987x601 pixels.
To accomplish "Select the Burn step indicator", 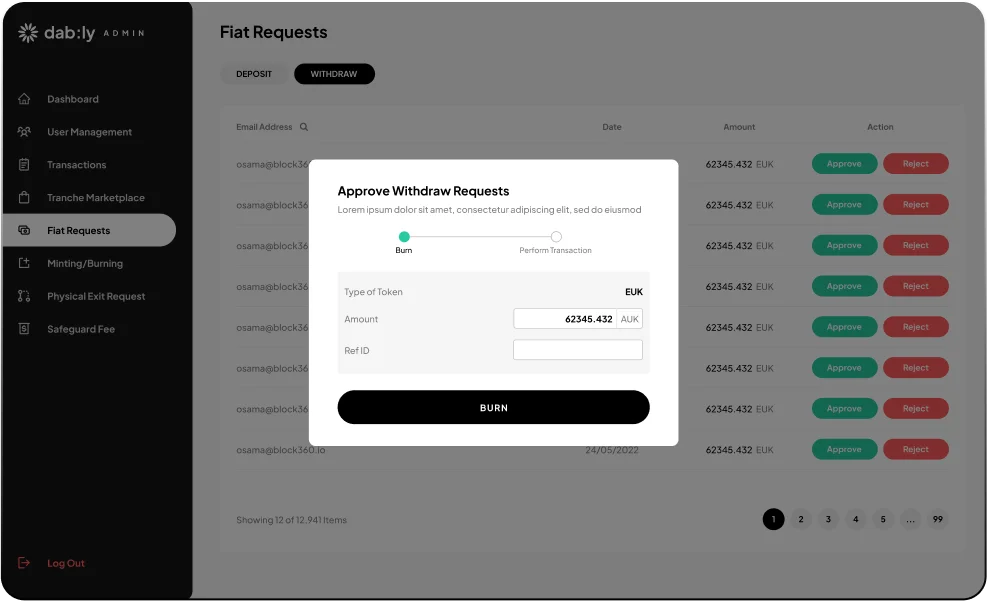I will (404, 237).
